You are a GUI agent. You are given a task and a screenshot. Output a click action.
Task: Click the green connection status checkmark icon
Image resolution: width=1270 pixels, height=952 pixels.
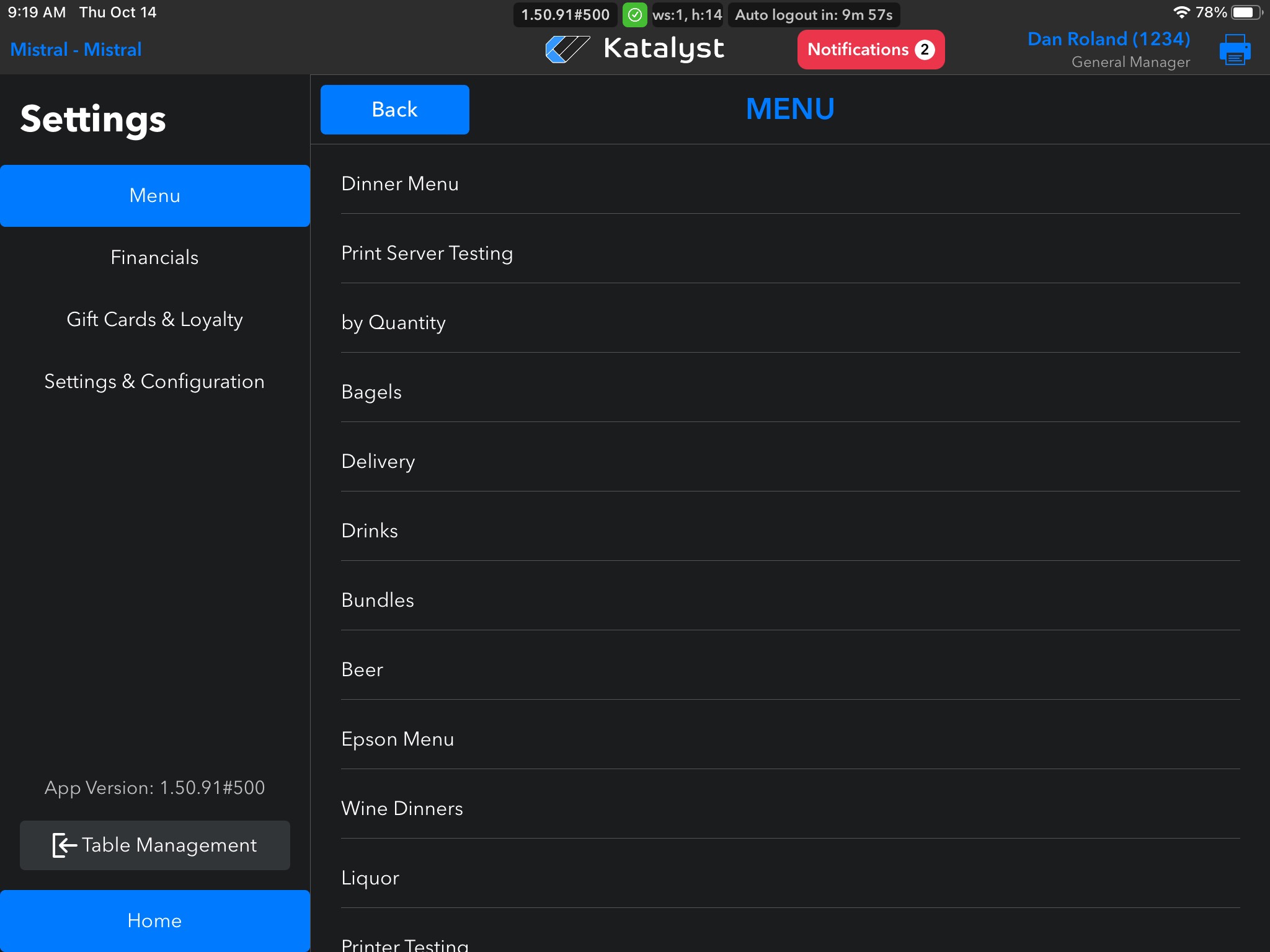click(x=634, y=15)
